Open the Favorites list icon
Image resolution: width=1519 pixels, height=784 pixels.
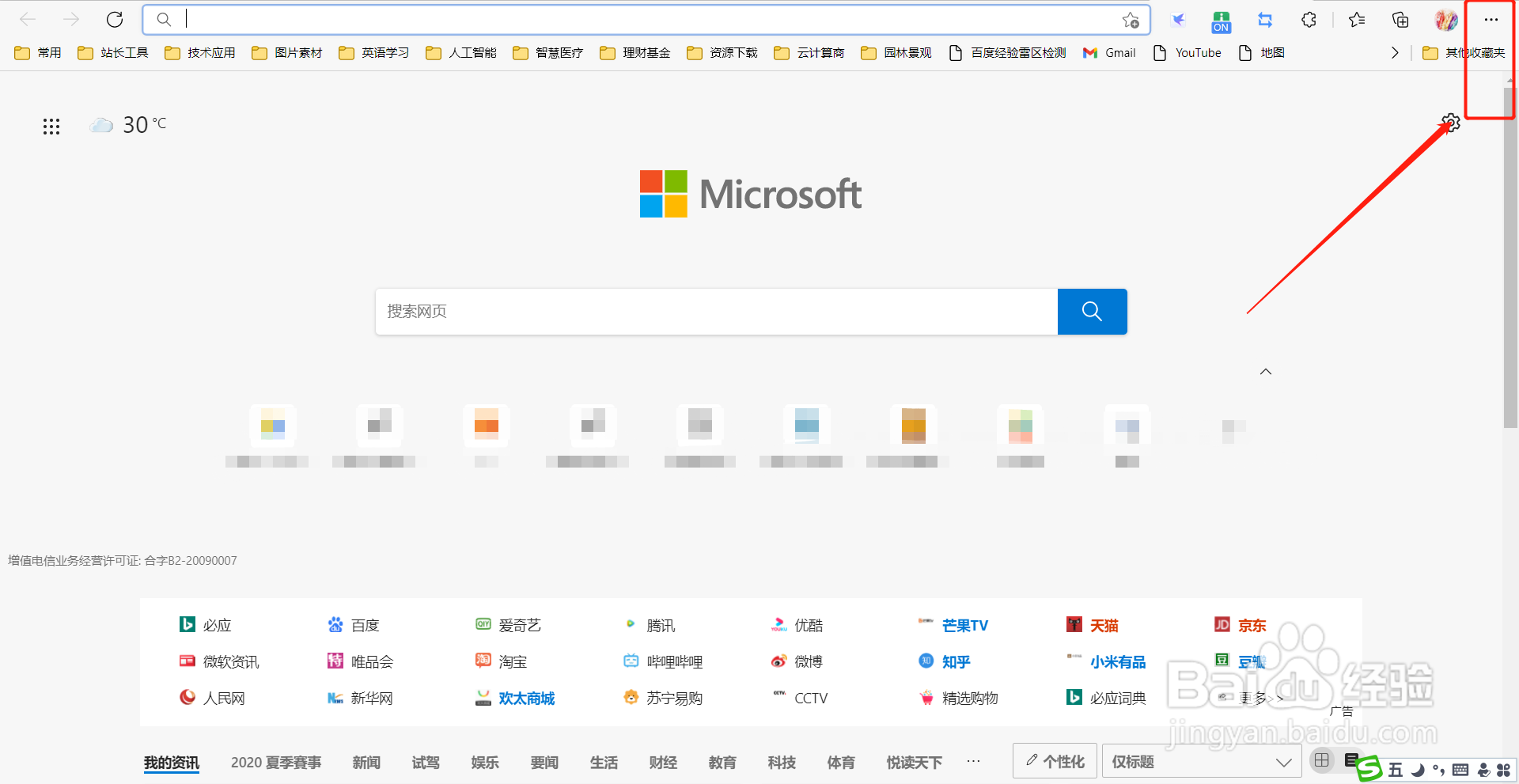tap(1357, 20)
